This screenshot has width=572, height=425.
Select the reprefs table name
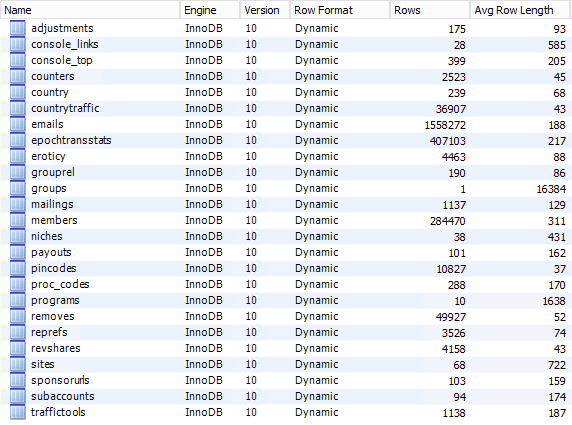tap(49, 332)
